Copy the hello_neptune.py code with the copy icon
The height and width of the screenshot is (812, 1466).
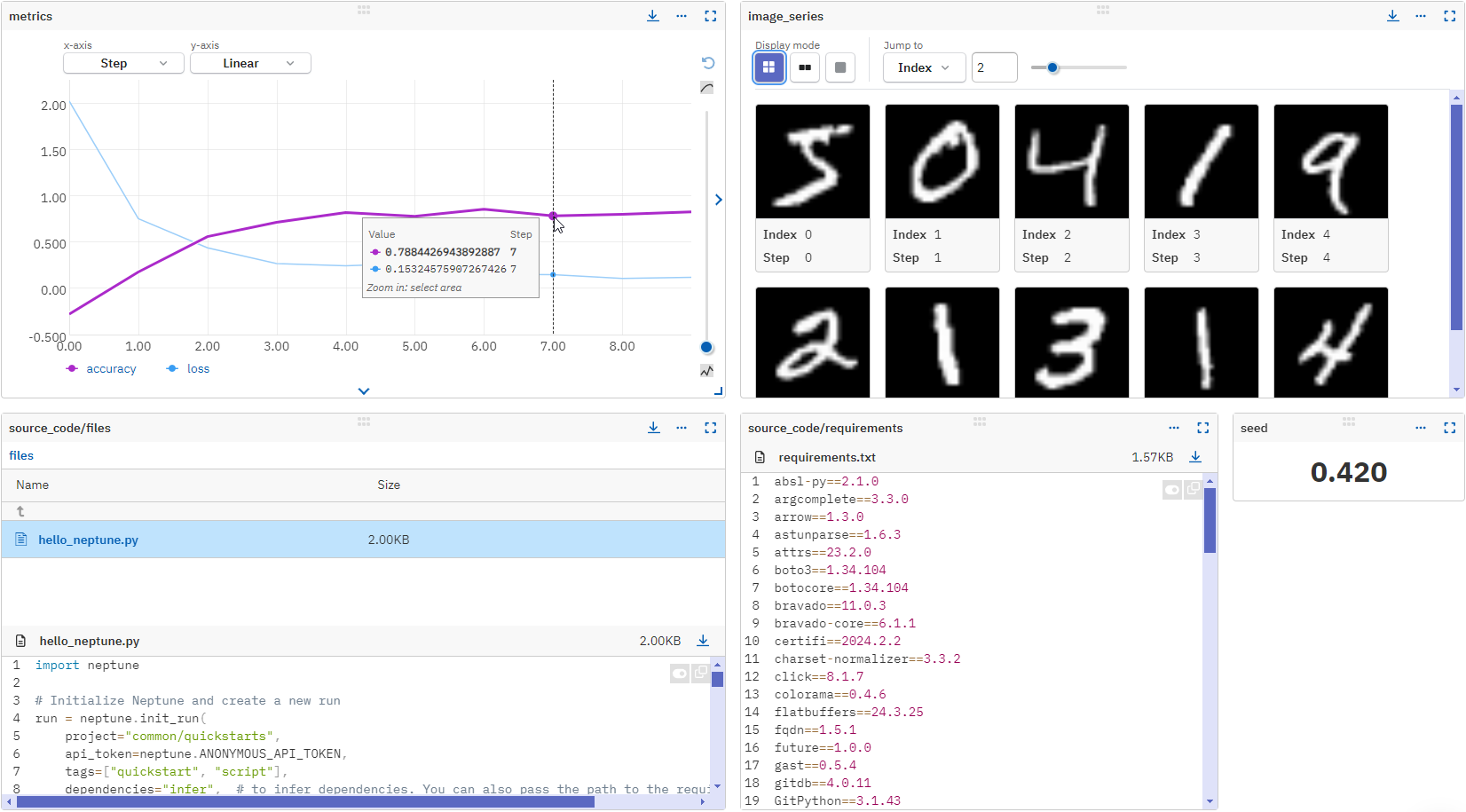[x=700, y=673]
